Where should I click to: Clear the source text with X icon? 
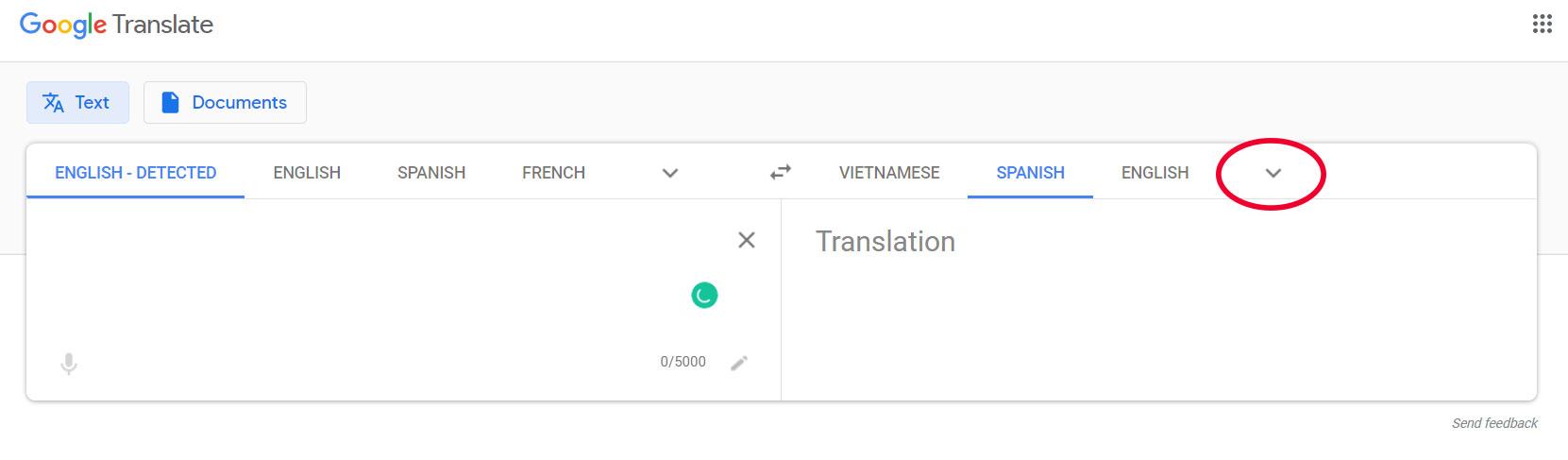coord(746,240)
